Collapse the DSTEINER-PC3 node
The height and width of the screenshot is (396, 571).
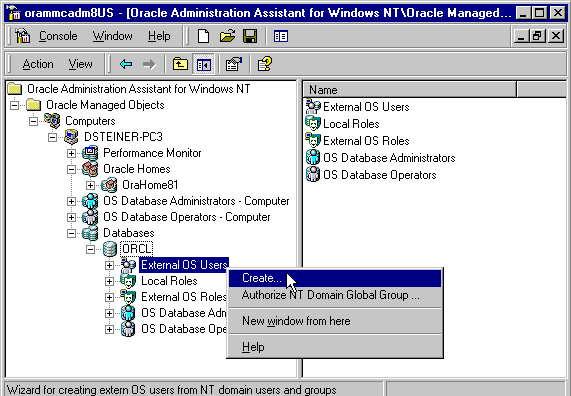(52, 137)
